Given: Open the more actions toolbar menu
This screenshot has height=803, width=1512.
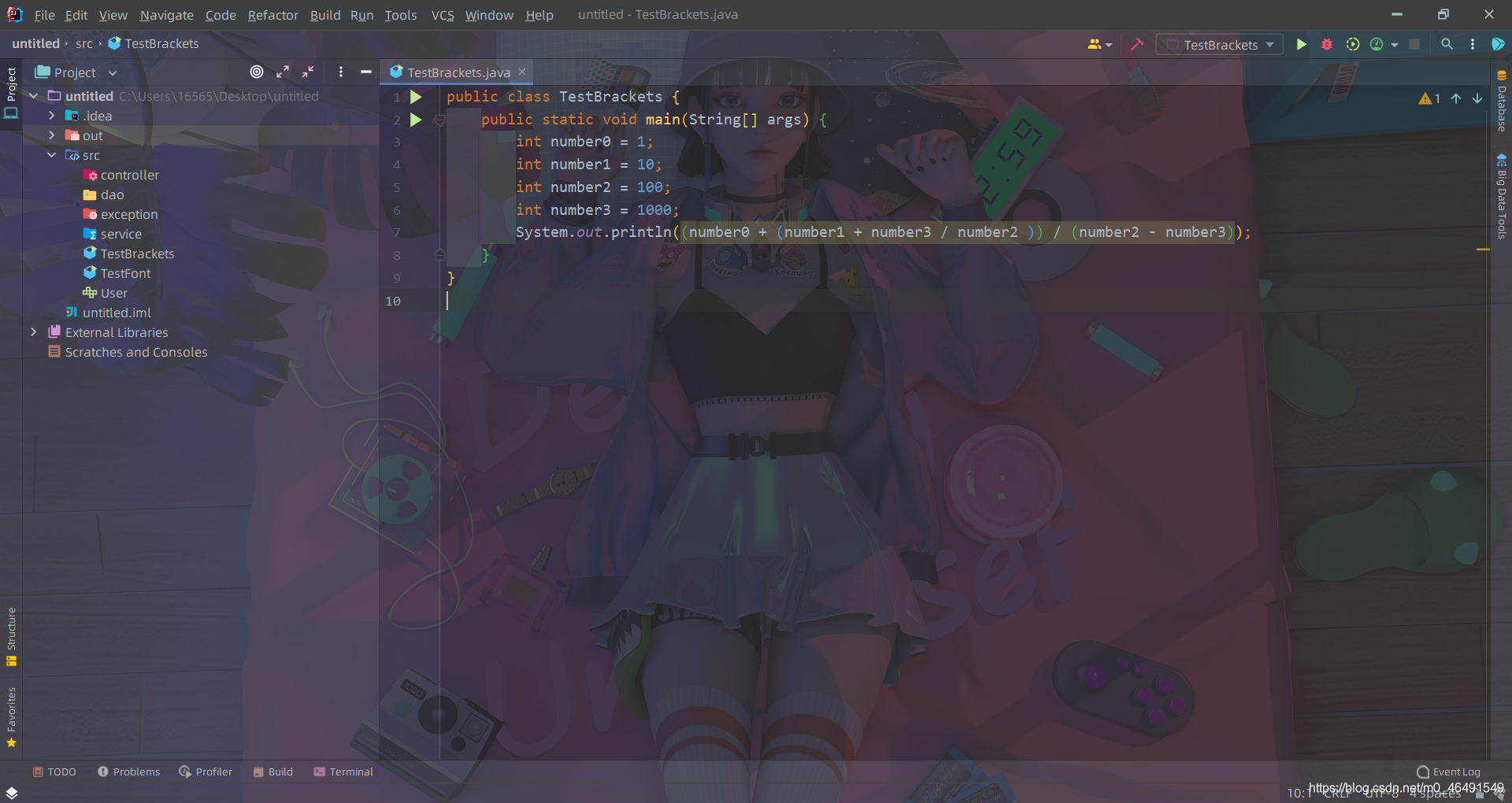Looking at the screenshot, I should coord(1473,45).
